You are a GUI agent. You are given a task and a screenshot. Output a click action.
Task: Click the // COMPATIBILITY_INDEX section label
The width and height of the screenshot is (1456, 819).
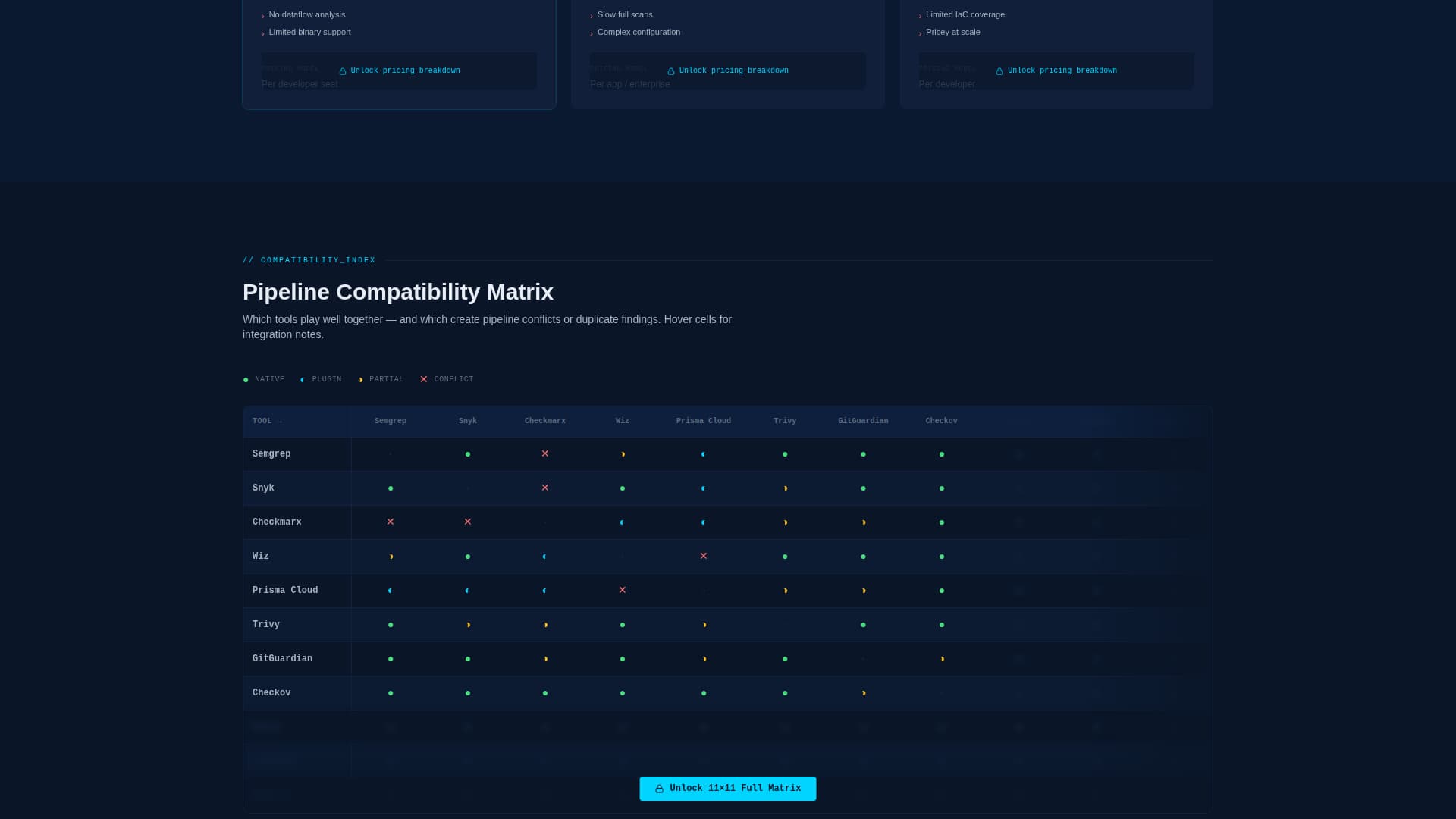(x=309, y=260)
